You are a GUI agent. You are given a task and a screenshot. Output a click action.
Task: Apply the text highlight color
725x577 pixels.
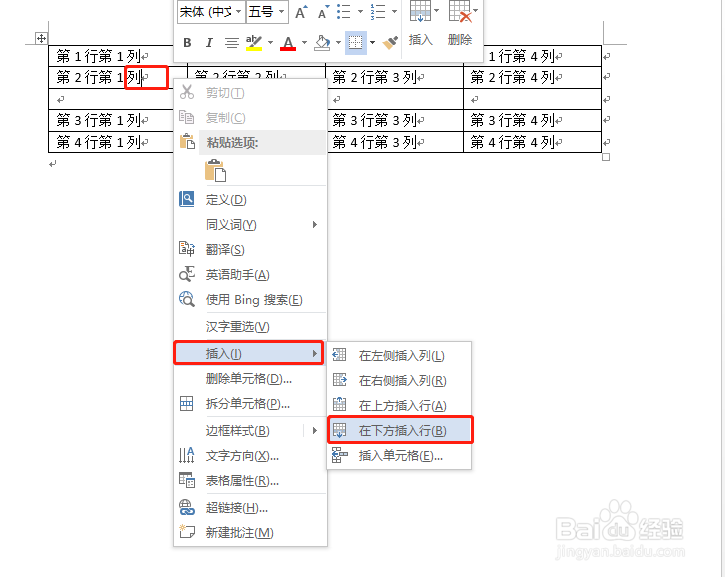(254, 43)
